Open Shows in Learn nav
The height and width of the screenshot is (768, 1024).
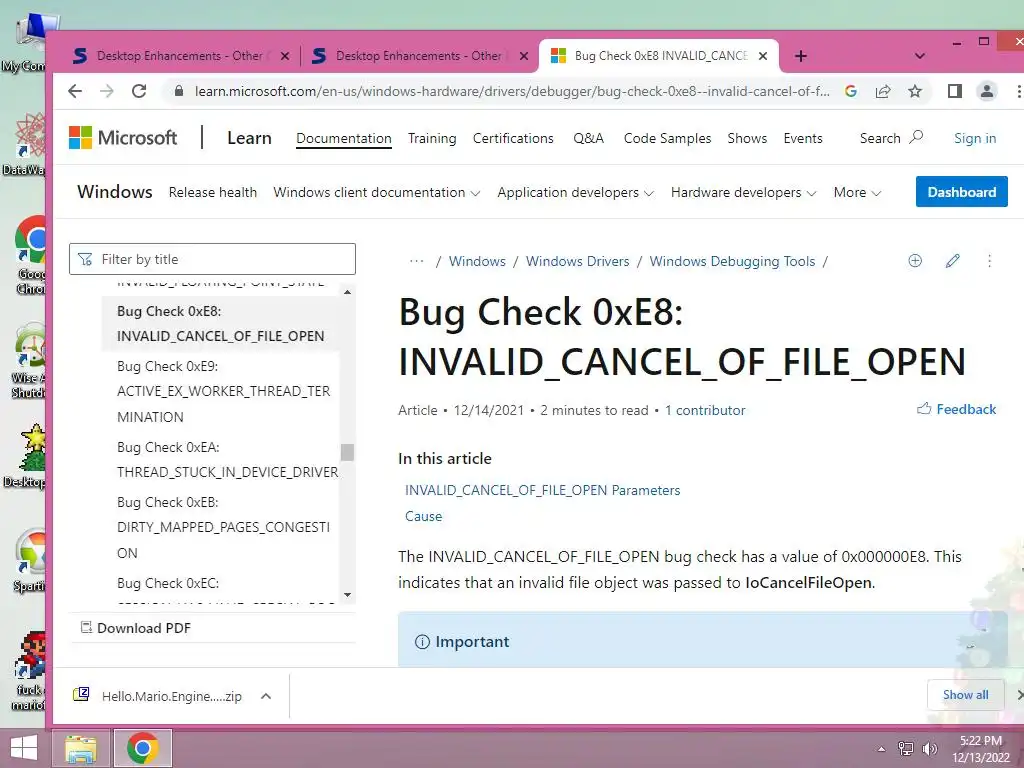(x=747, y=138)
